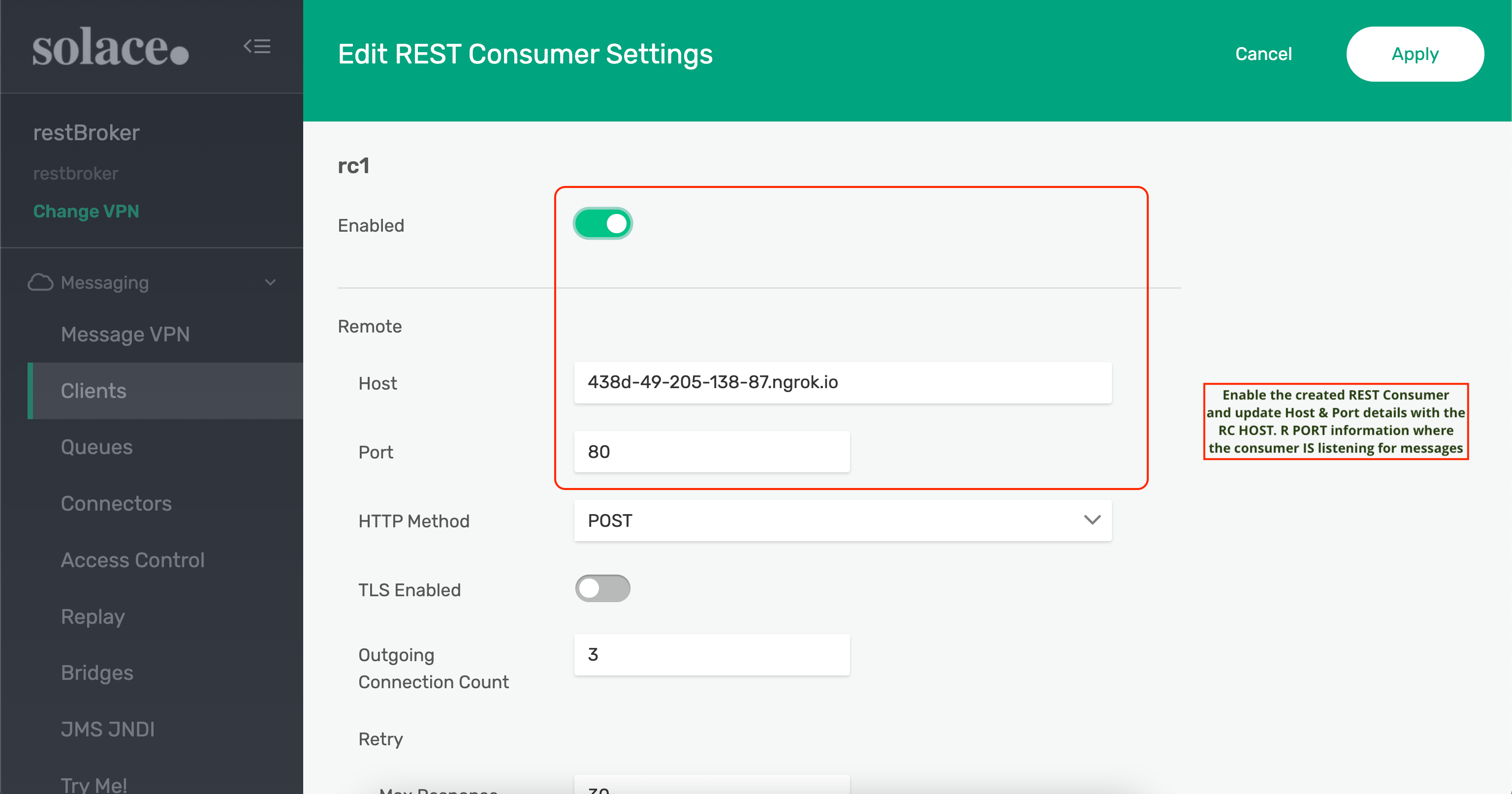1512x794 pixels.
Task: Enable the TLS Enabled switch
Action: 602,588
